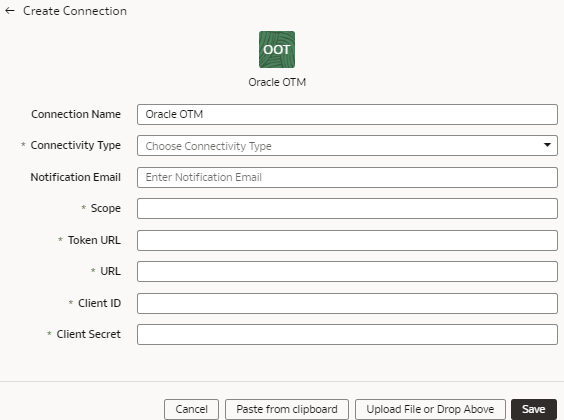Click the Oracle OTM caption under logo
564x420 pixels.
click(x=277, y=82)
